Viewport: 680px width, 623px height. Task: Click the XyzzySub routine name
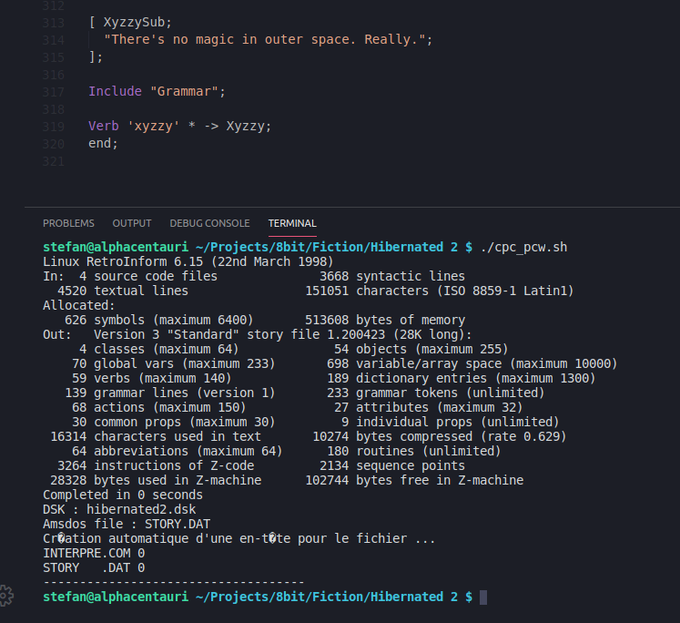(x=134, y=22)
